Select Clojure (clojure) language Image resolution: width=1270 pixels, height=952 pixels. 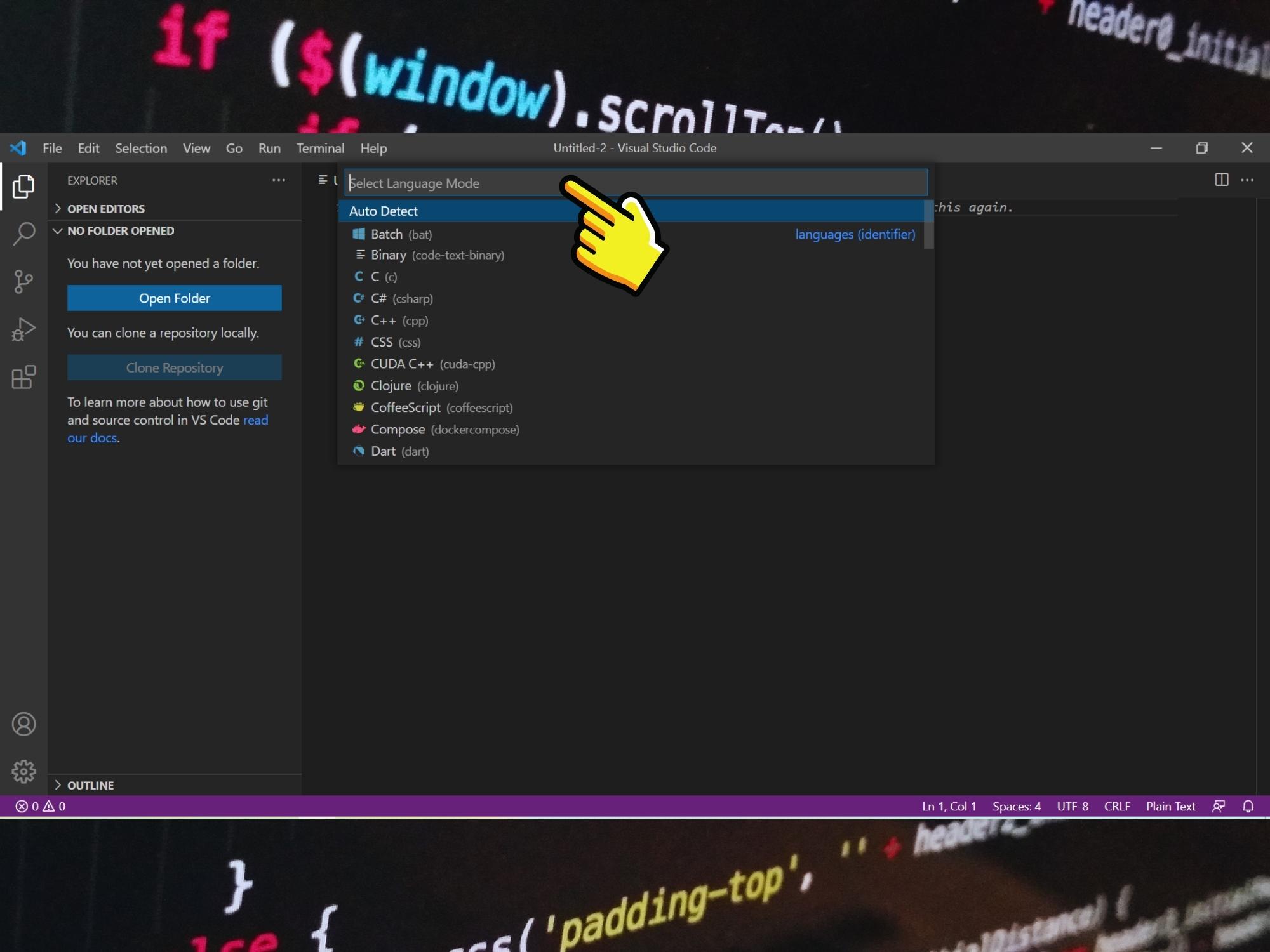pyautogui.click(x=636, y=386)
